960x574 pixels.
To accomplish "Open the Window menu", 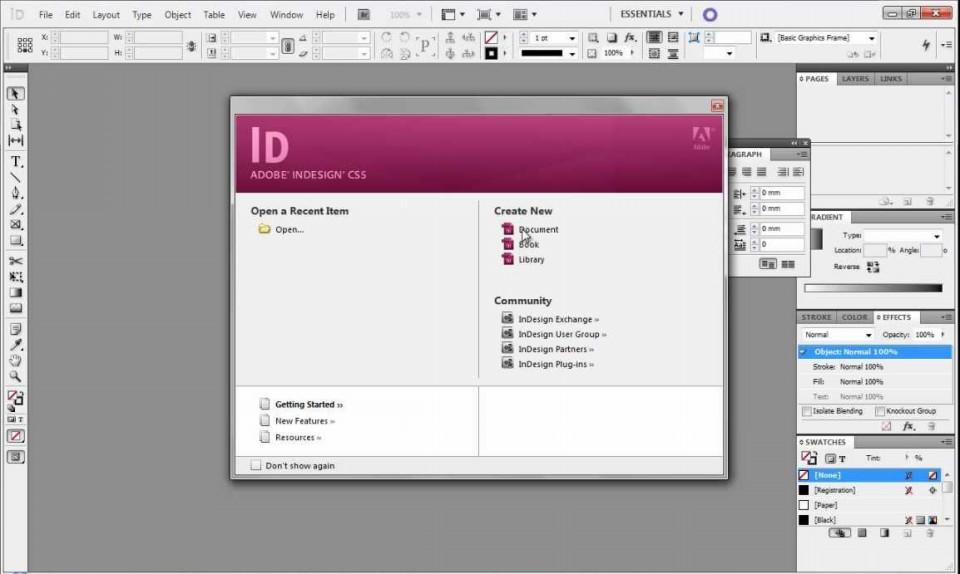I will (x=287, y=14).
